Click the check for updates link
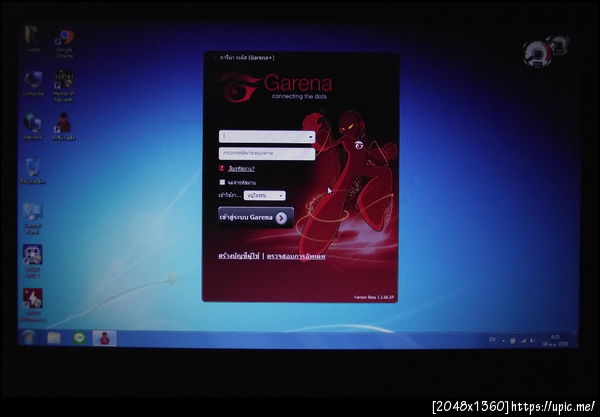600x417 pixels. (x=296, y=256)
